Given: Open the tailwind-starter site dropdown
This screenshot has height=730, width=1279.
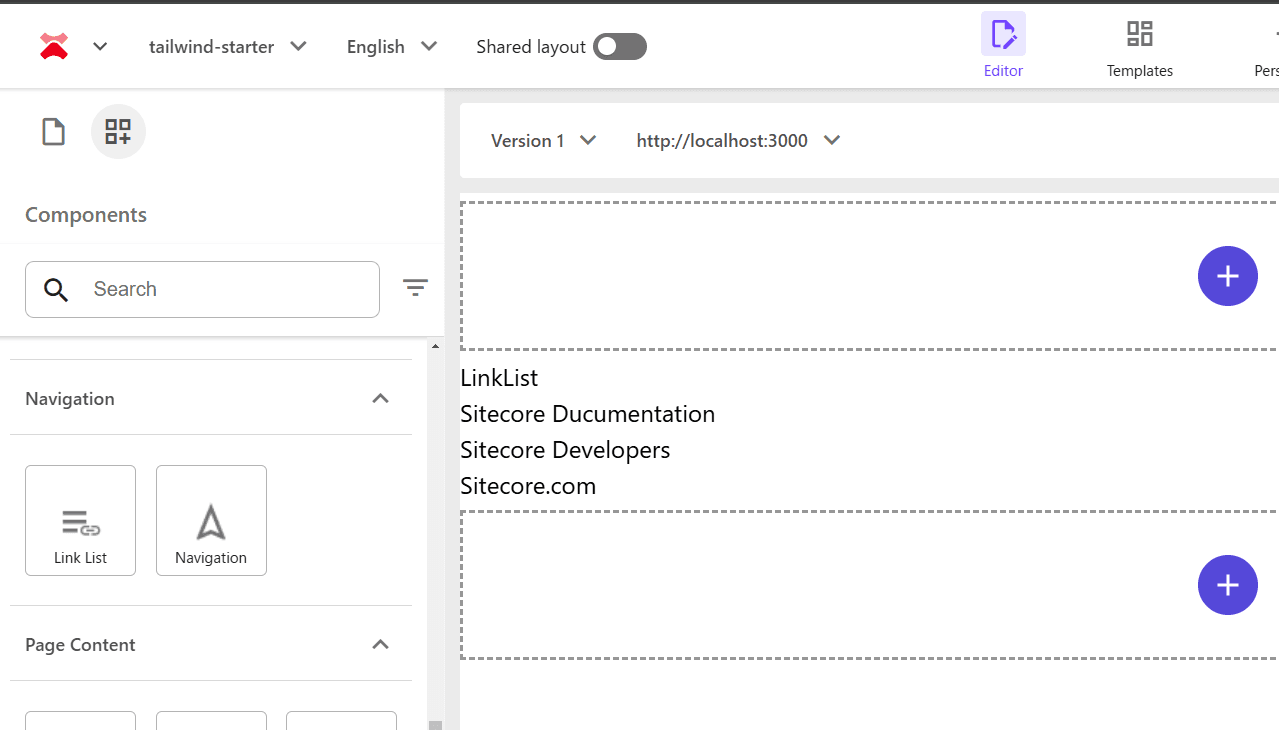Looking at the screenshot, I should pos(227,47).
